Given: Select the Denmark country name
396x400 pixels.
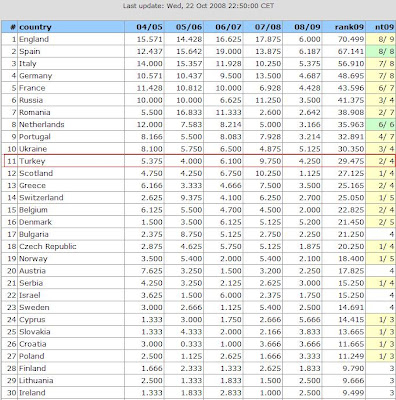Looking at the screenshot, I should 36,222.
